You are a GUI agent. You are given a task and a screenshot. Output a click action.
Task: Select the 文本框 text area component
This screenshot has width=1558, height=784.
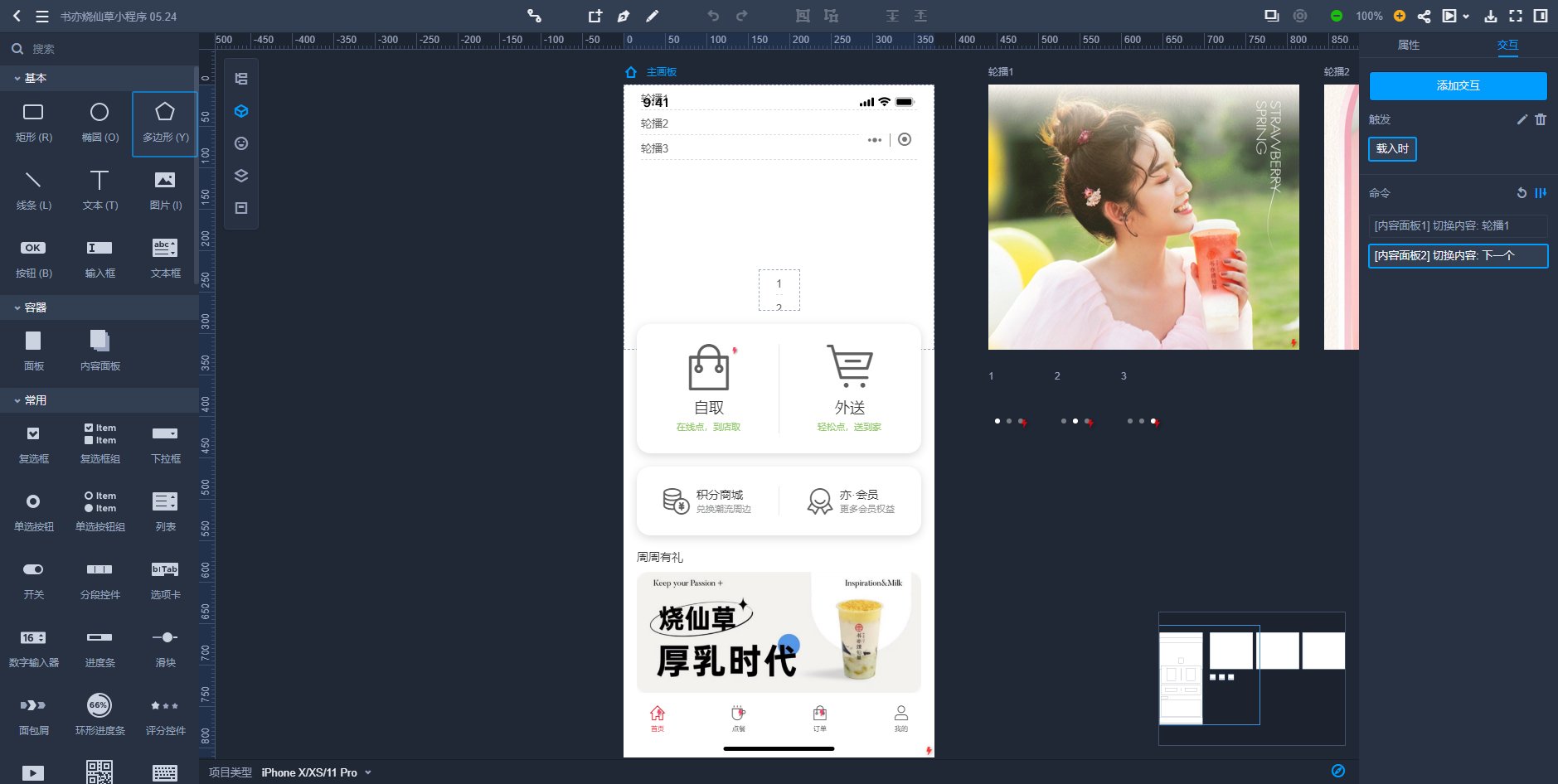[165, 259]
